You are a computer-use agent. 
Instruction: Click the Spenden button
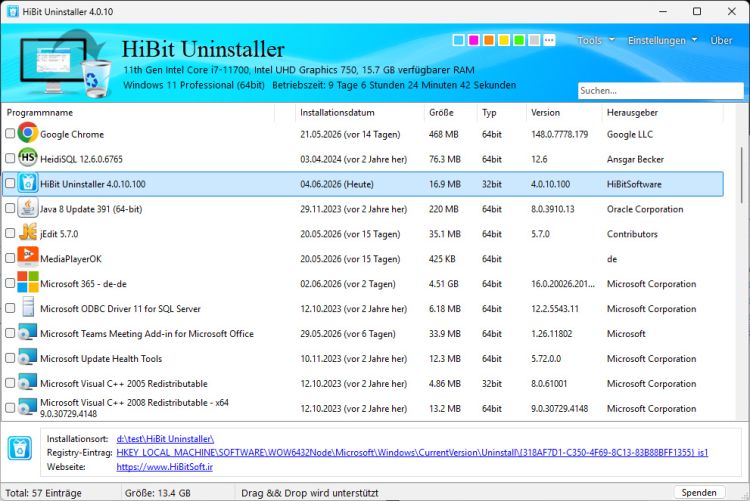(x=699, y=492)
